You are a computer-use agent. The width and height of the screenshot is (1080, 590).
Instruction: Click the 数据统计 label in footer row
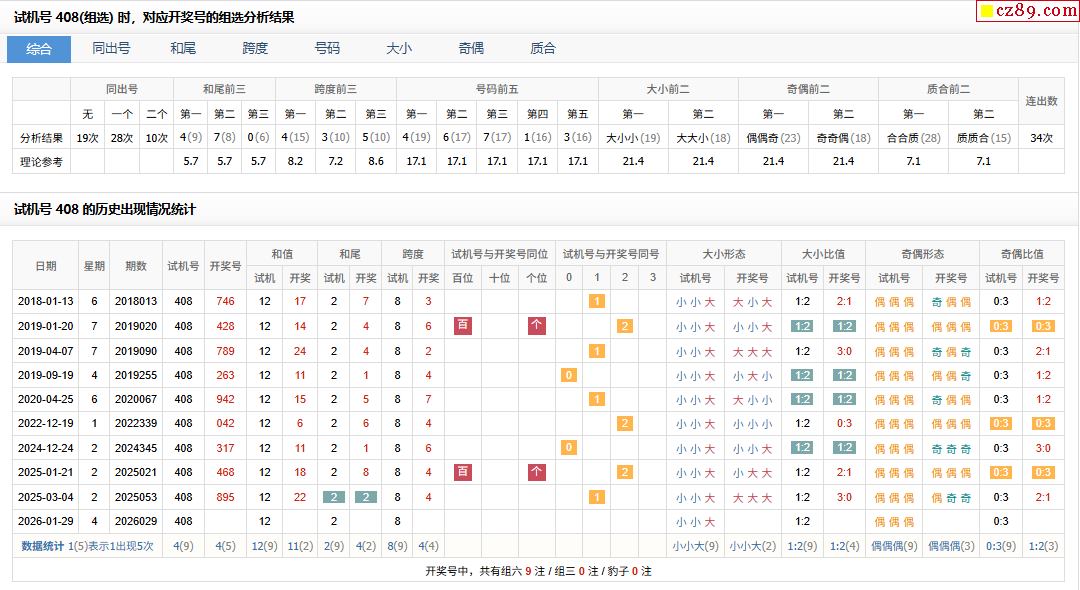pyautogui.click(x=42, y=546)
